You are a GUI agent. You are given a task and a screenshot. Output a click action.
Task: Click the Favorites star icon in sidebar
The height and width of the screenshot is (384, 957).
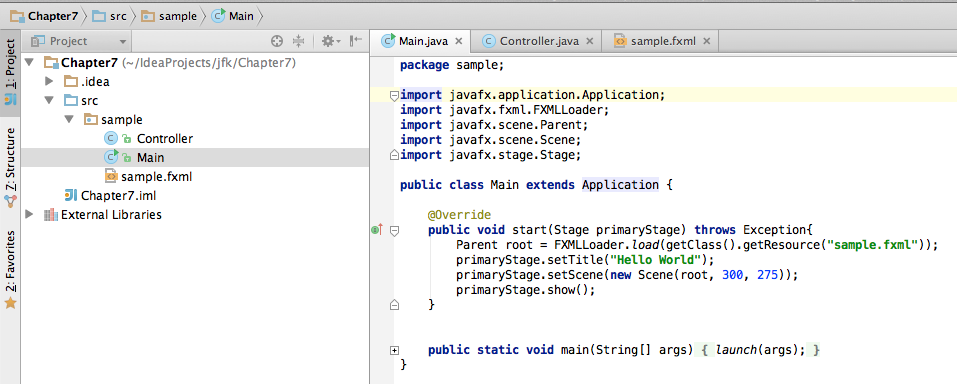[10, 303]
